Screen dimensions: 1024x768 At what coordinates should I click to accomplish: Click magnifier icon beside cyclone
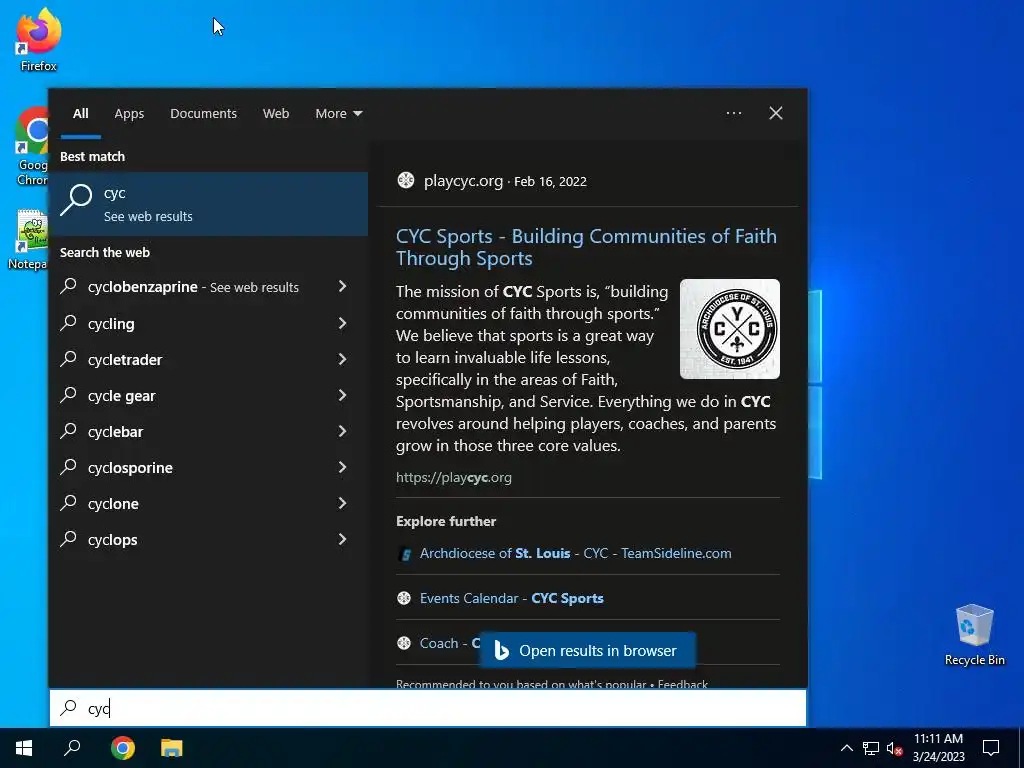tap(69, 503)
